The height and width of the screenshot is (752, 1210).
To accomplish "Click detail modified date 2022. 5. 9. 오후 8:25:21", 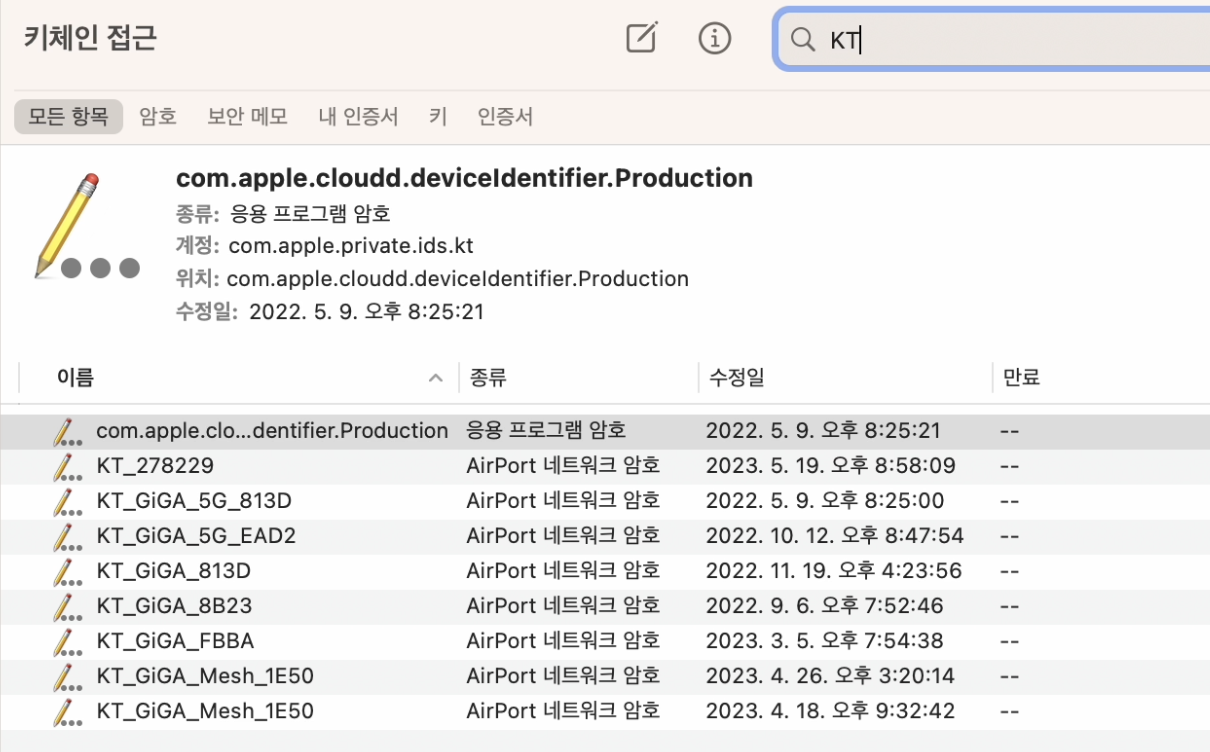I will (366, 312).
